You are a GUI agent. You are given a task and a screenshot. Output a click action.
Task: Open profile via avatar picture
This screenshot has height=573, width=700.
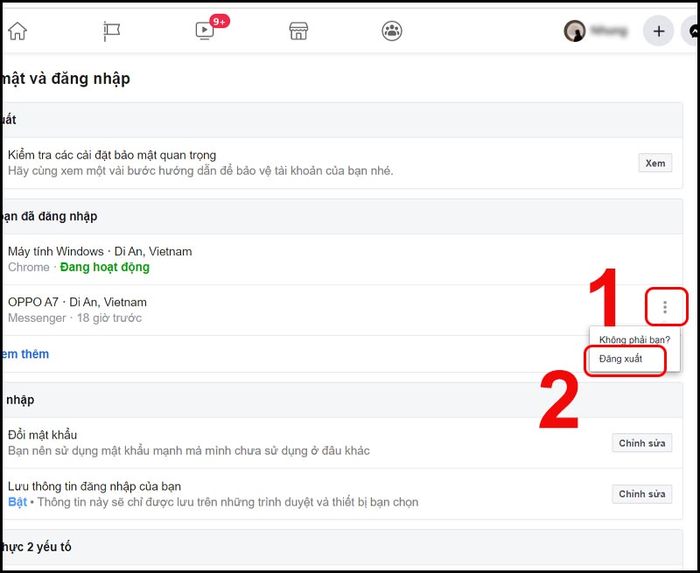[x=575, y=31]
